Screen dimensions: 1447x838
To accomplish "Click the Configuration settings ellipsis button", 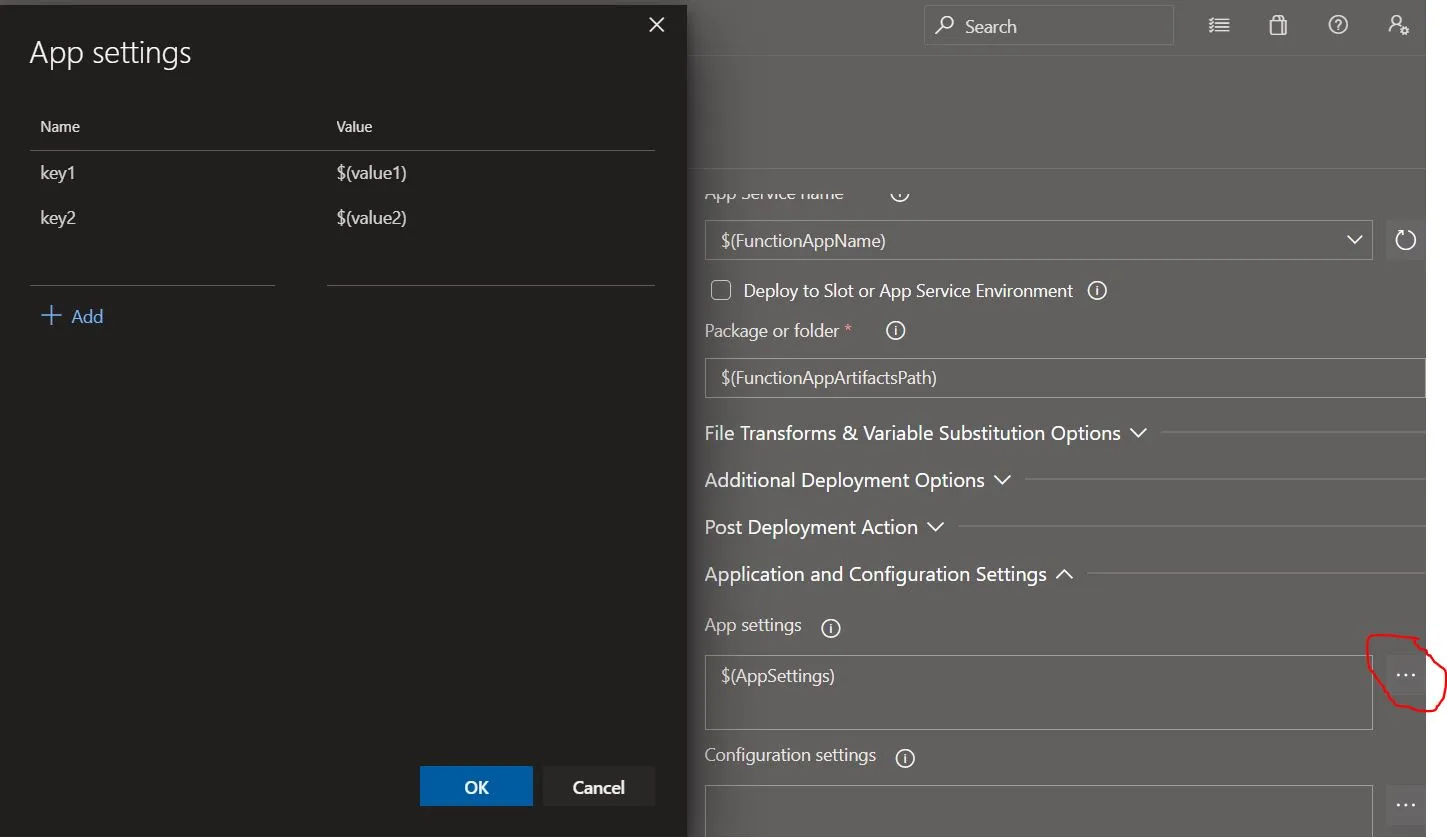I will tap(1405, 805).
